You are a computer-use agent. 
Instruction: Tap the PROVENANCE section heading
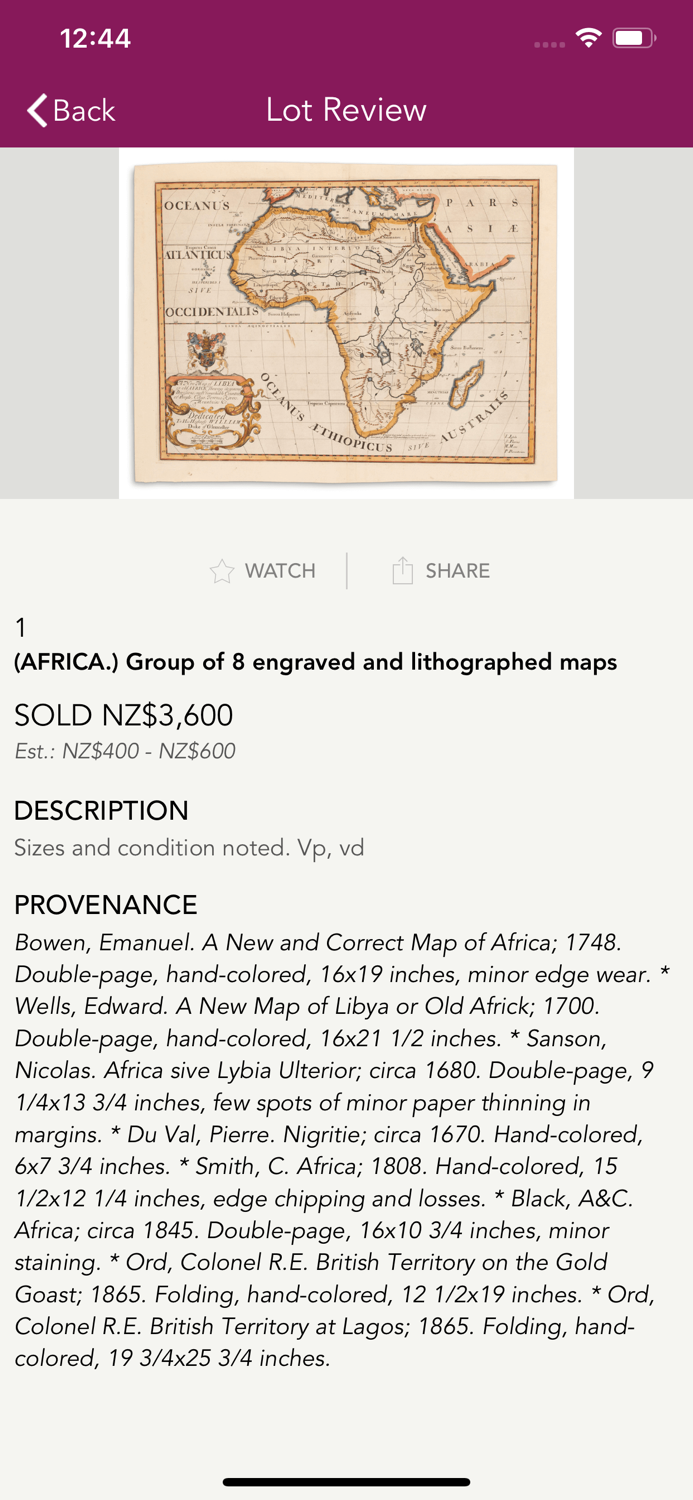click(x=106, y=905)
